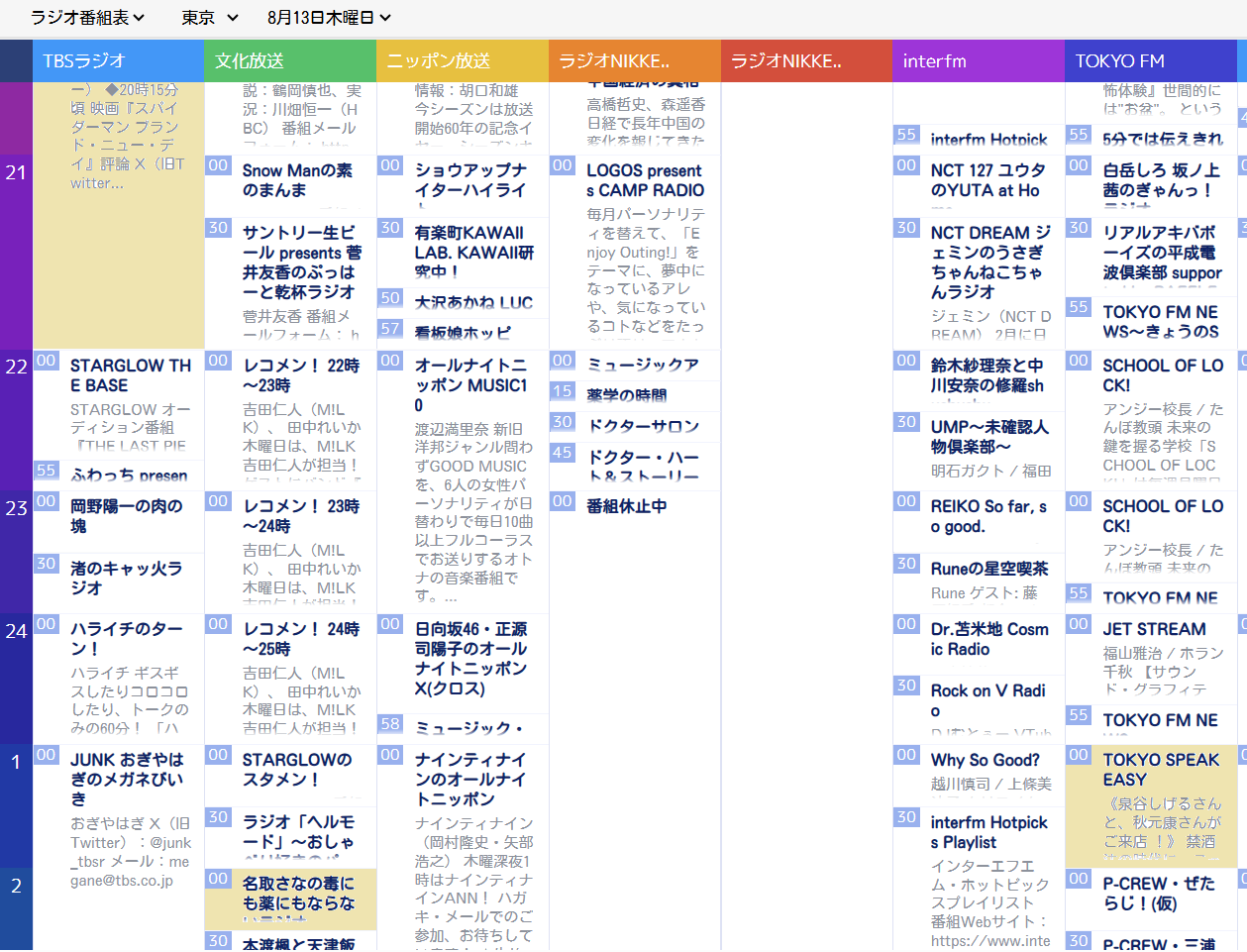The image size is (1247, 952).
Task: Open STARGLOWのスタメン! program
Action: (x=297, y=770)
